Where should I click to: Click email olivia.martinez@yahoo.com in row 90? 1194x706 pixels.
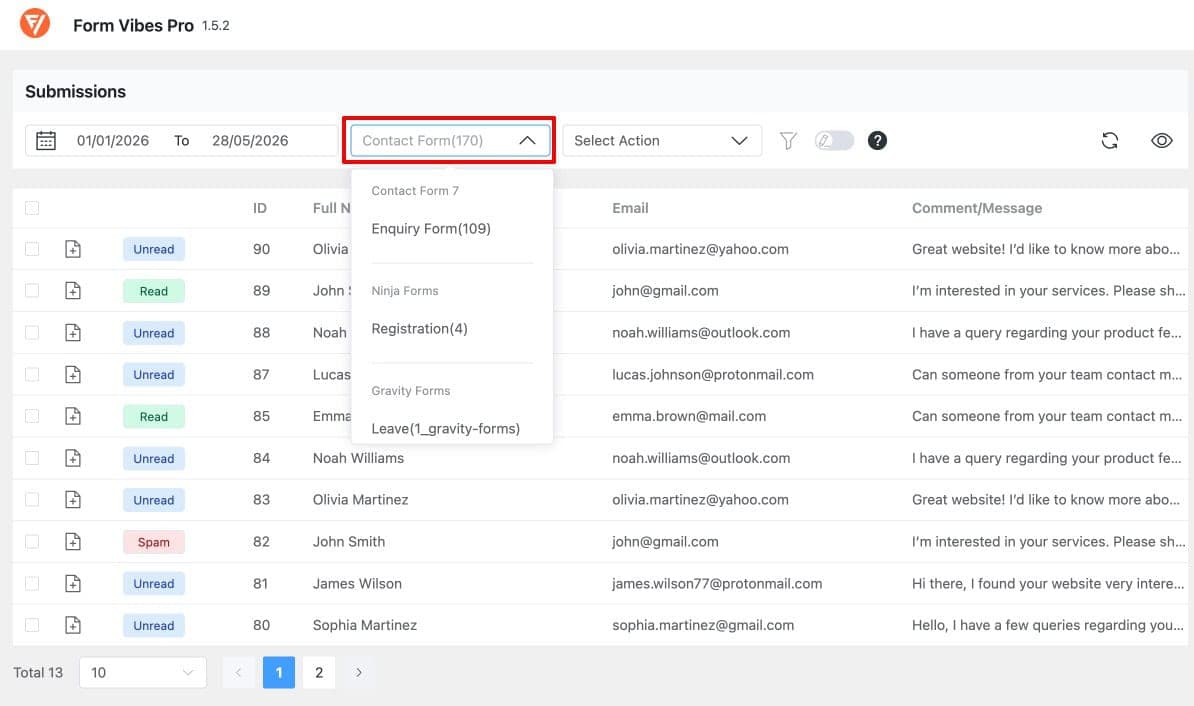701,249
